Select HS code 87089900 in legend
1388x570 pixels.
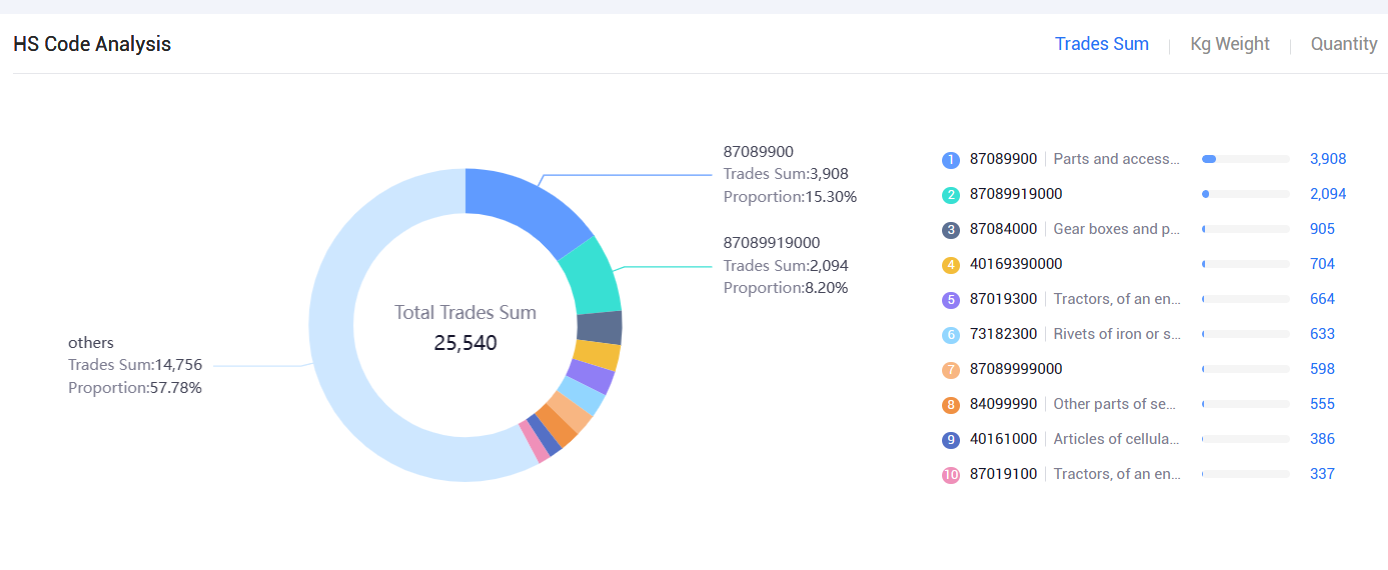[x=1003, y=159]
